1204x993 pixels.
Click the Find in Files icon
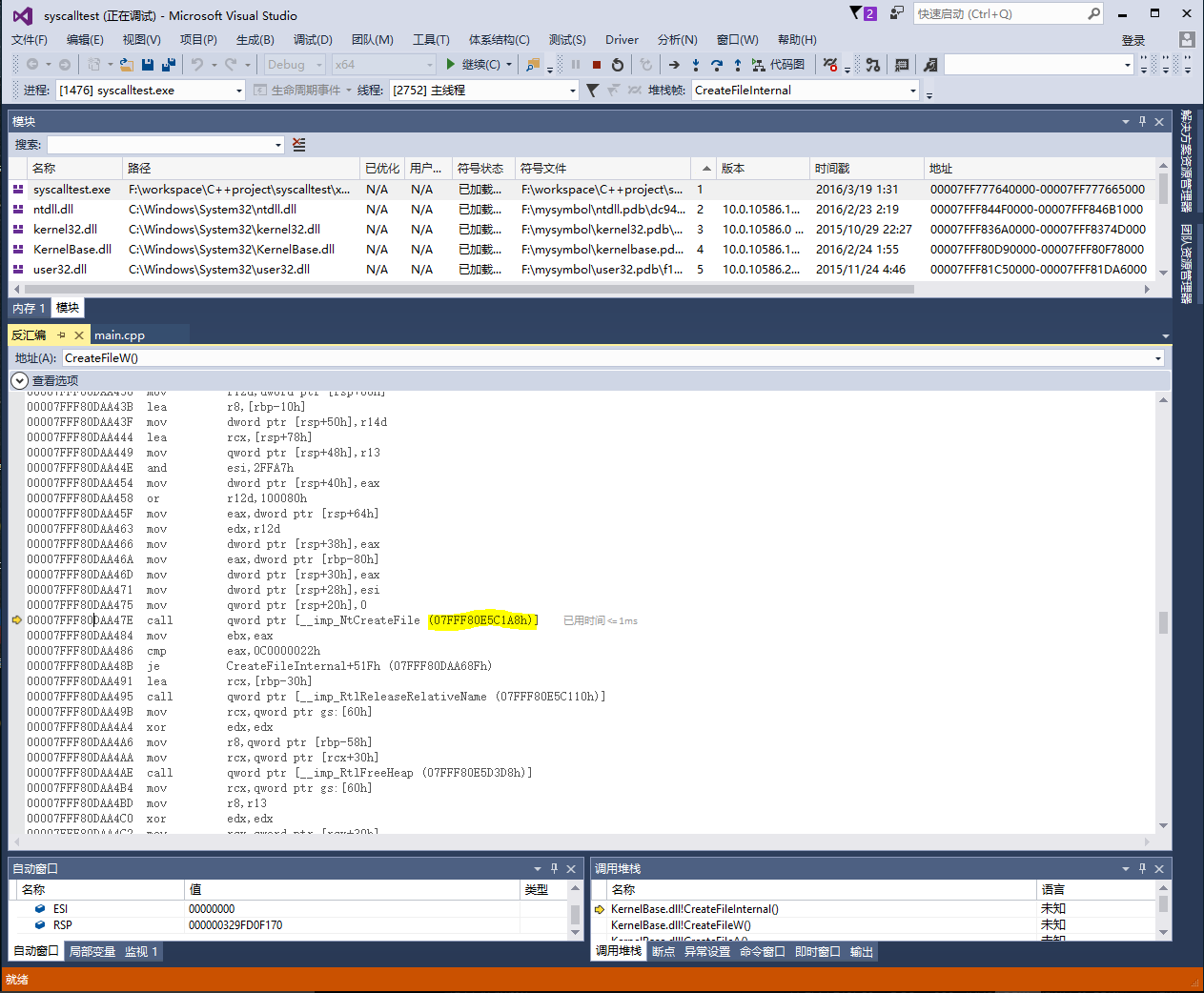tap(533, 65)
